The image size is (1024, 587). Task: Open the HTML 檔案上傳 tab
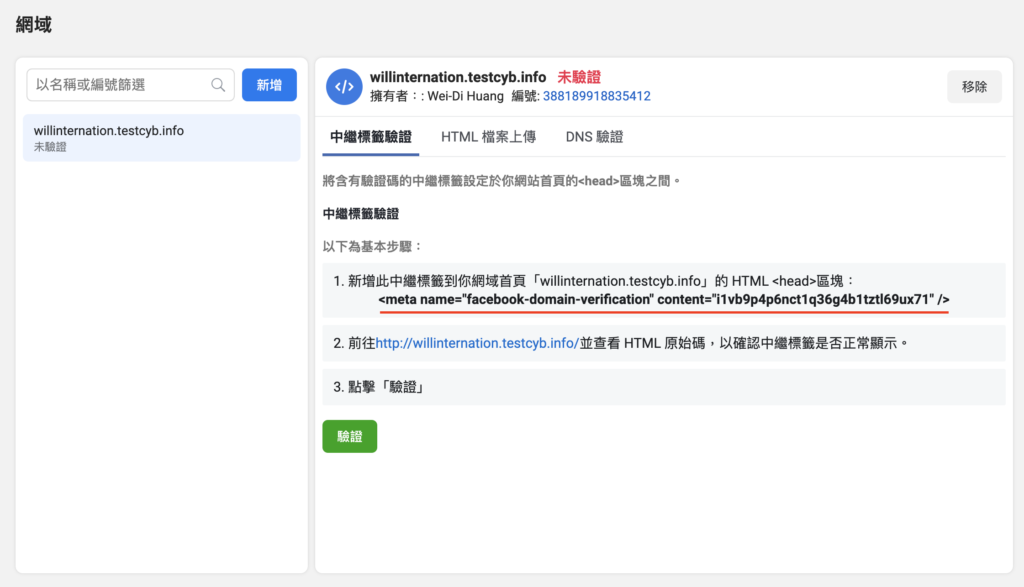(x=488, y=137)
